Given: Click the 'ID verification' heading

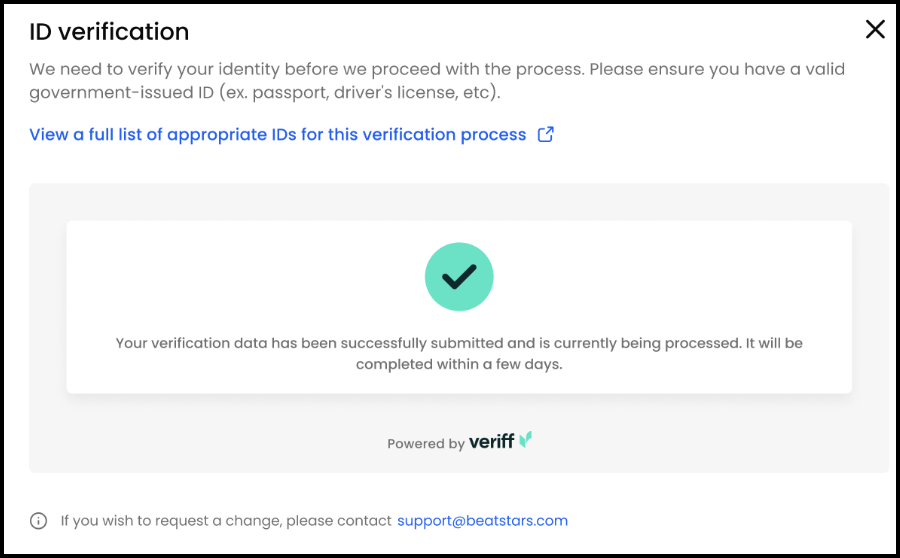Looking at the screenshot, I should (109, 32).
